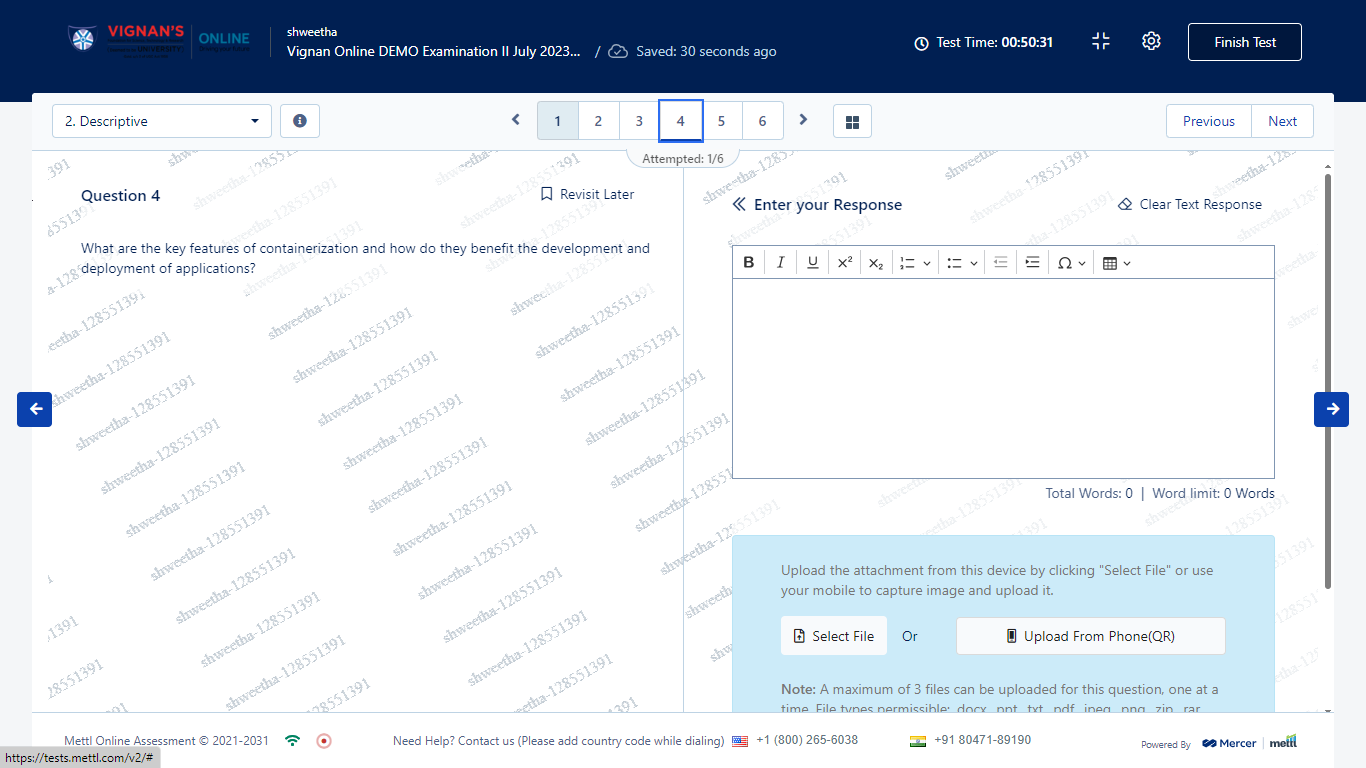Click the US phone number +1 (800) 265-6038
The width and height of the screenshot is (1366, 768).
pyautogui.click(x=807, y=740)
